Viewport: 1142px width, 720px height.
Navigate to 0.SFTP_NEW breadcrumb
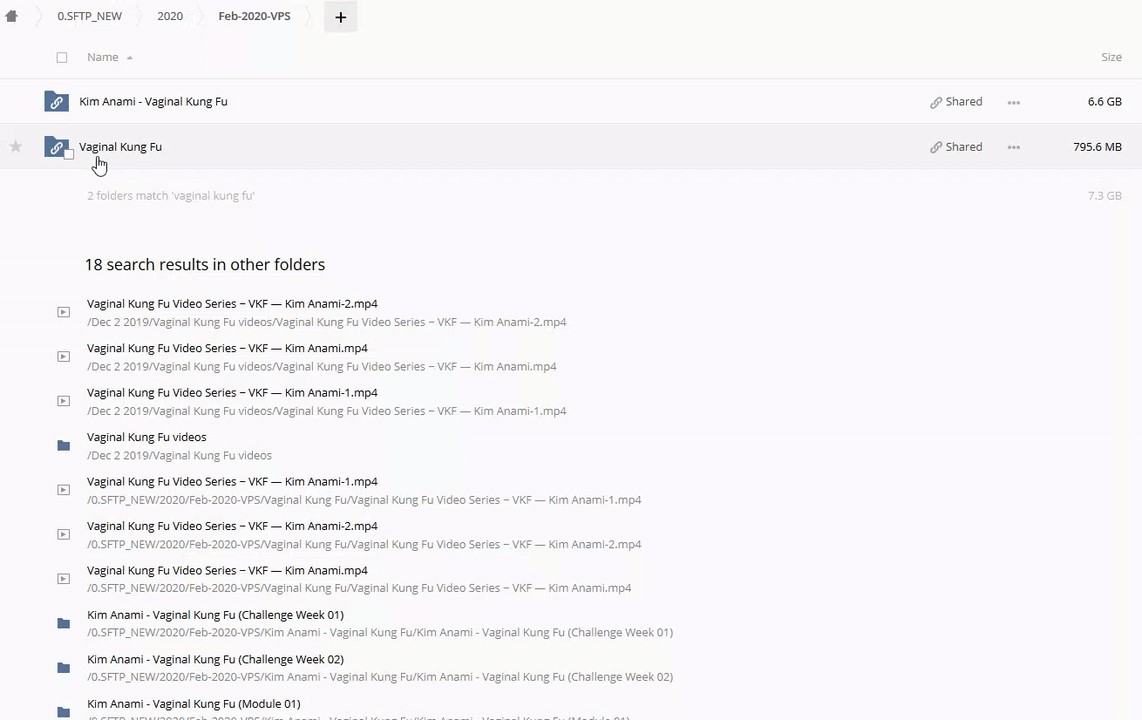(89, 16)
